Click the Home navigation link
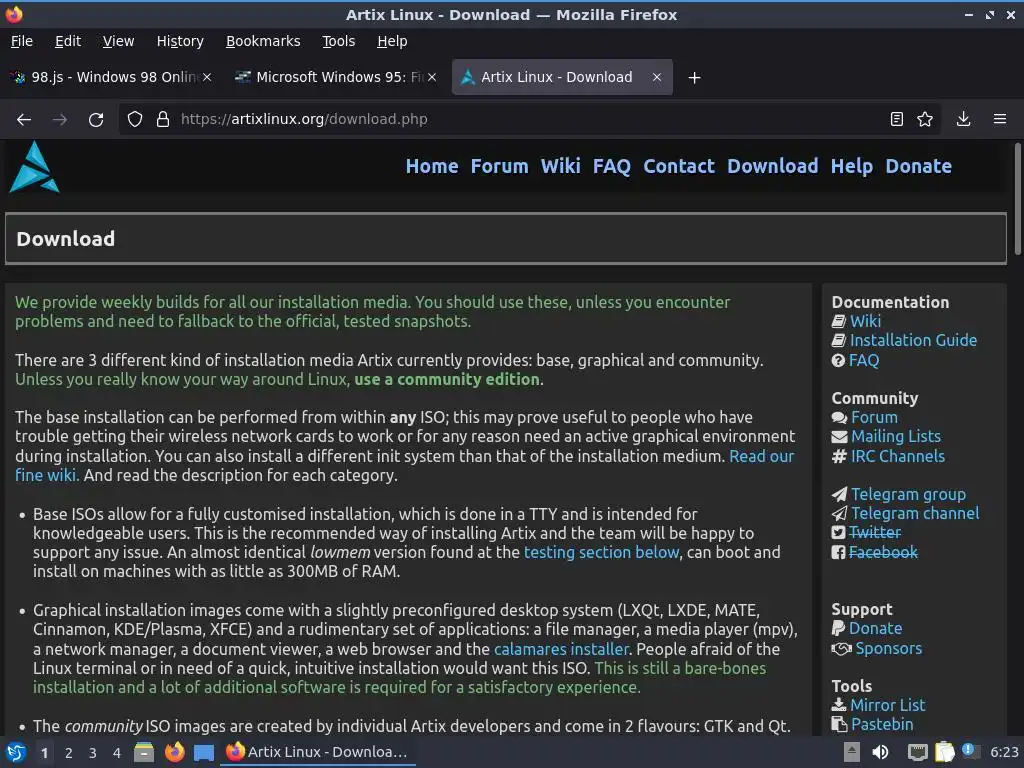1024x768 pixels. click(x=432, y=167)
